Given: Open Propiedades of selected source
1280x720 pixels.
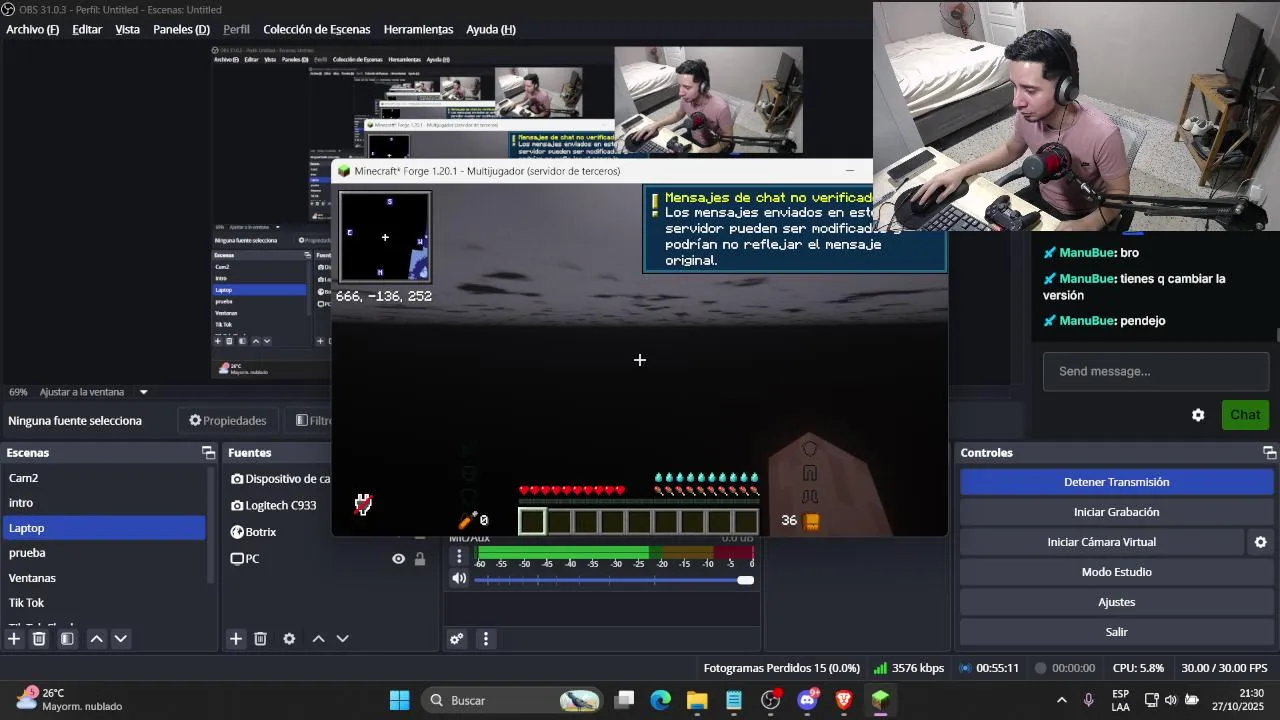Looking at the screenshot, I should [x=228, y=421].
